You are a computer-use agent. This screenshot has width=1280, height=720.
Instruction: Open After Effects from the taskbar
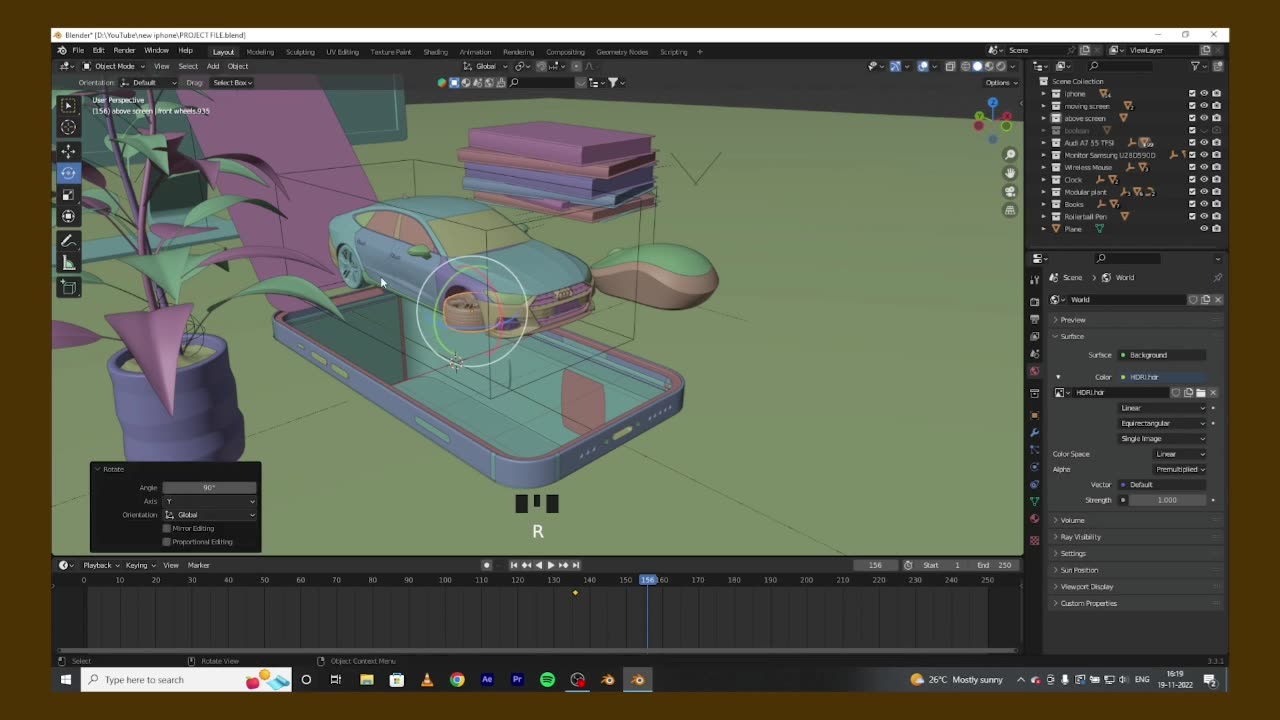[487, 680]
